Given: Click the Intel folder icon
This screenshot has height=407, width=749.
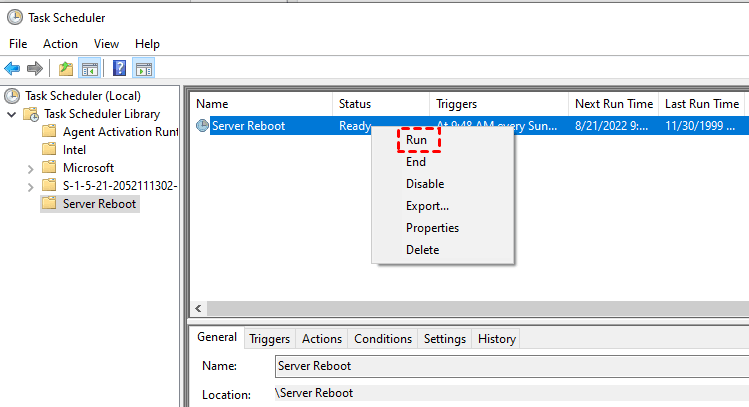Looking at the screenshot, I should point(49,149).
